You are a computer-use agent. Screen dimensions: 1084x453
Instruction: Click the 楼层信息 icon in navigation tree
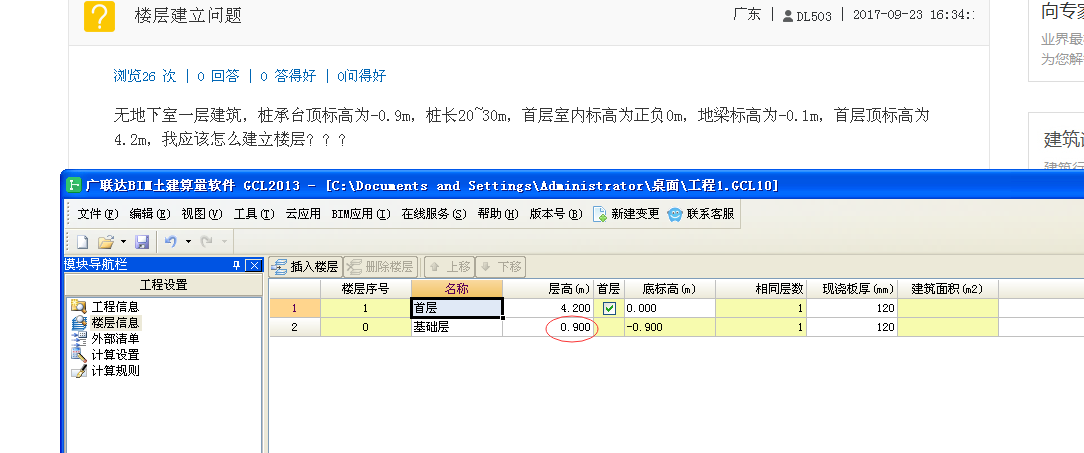click(x=79, y=322)
